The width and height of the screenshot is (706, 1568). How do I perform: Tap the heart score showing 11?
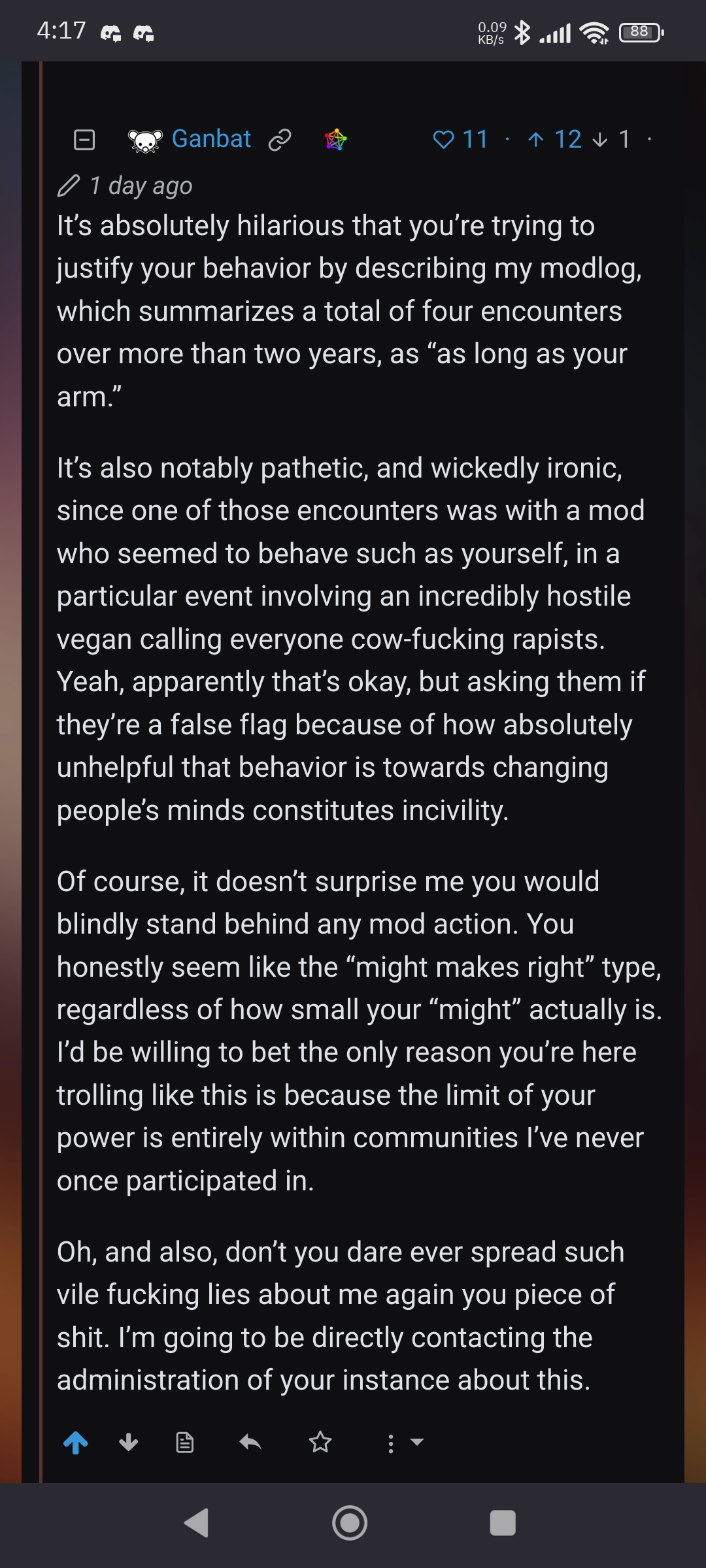point(460,139)
